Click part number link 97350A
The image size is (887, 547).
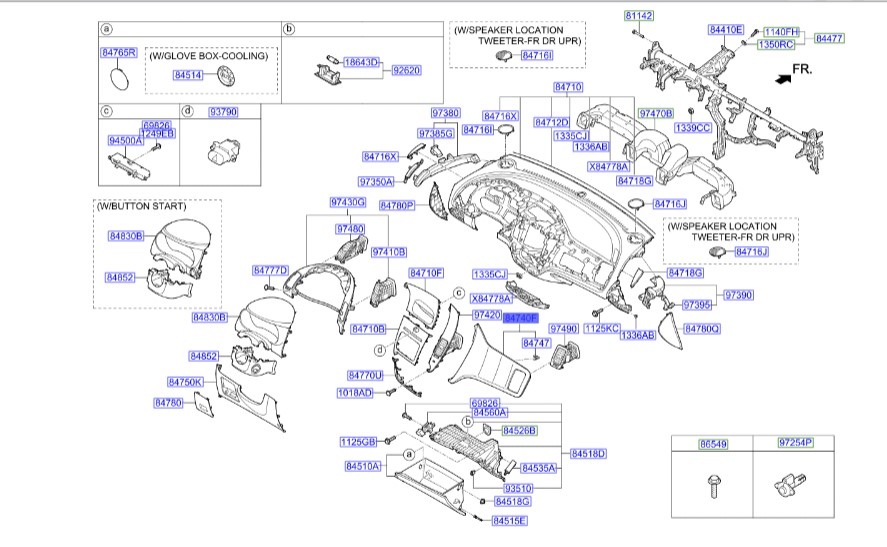[x=376, y=182]
